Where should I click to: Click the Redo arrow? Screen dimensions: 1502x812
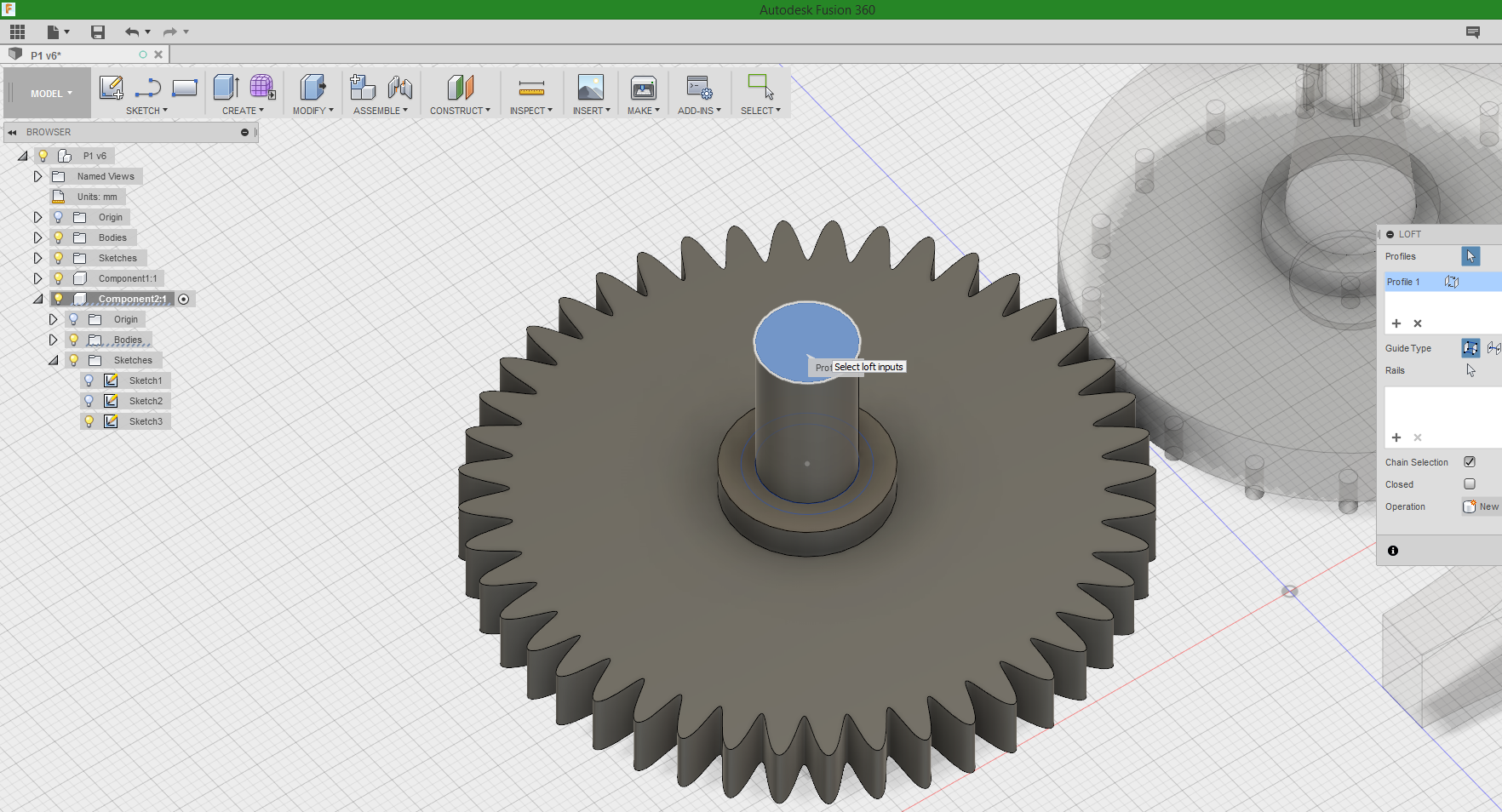point(170,32)
